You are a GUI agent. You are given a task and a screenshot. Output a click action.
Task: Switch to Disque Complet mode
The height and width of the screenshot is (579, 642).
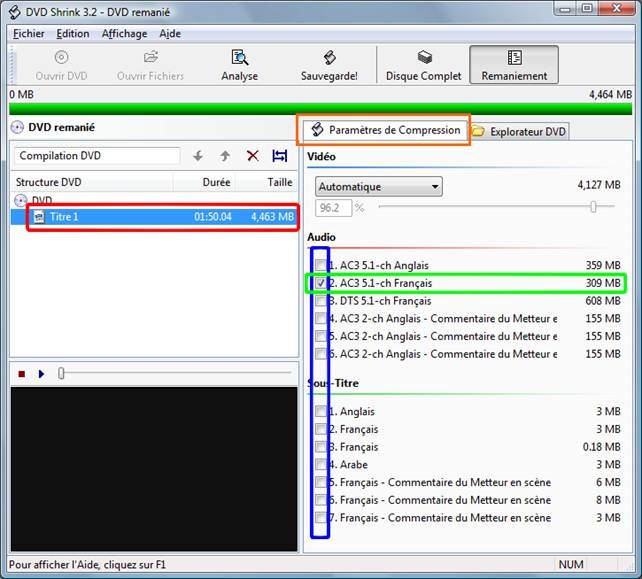pos(423,65)
